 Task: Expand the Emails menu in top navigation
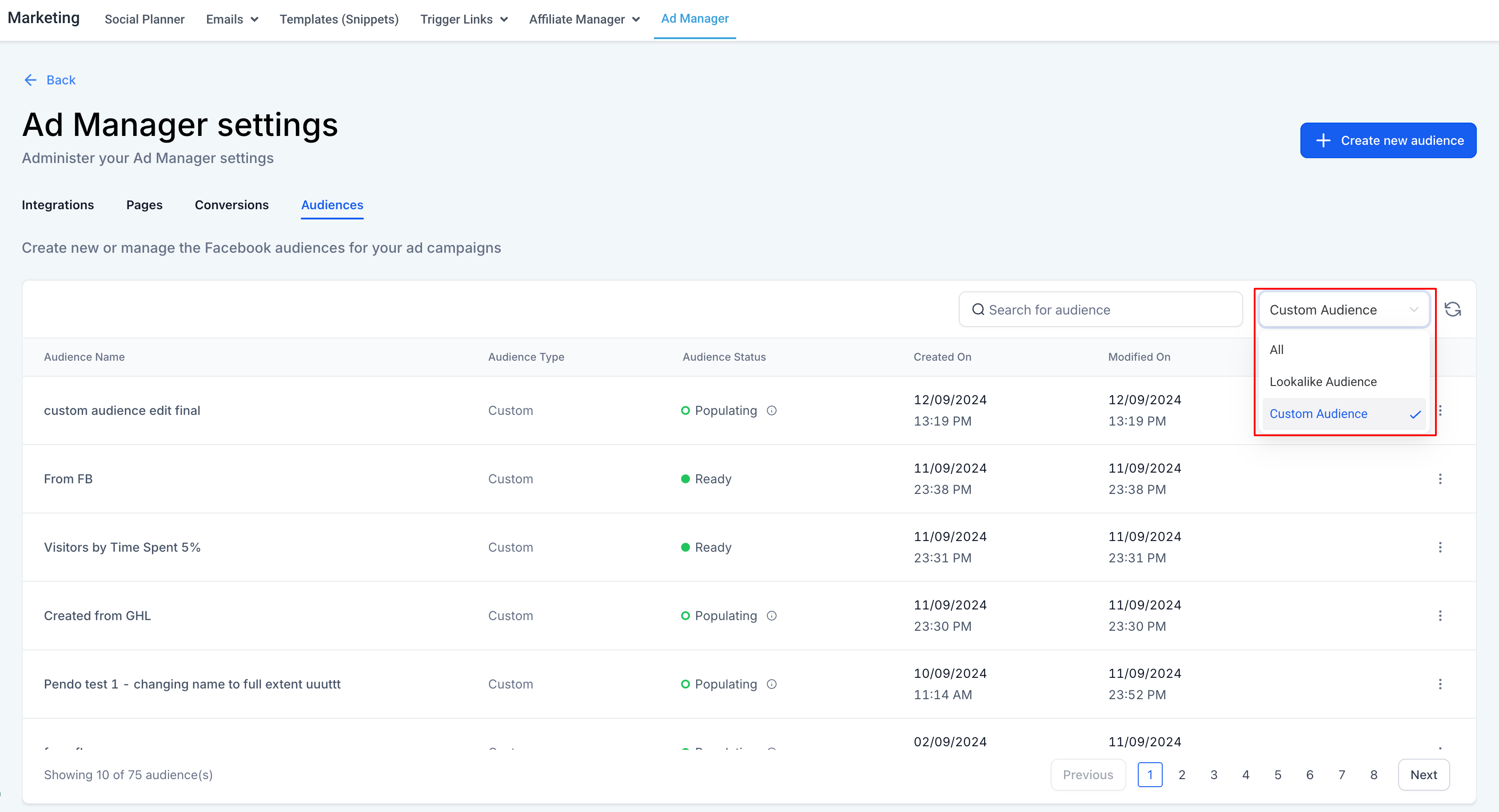click(x=231, y=19)
